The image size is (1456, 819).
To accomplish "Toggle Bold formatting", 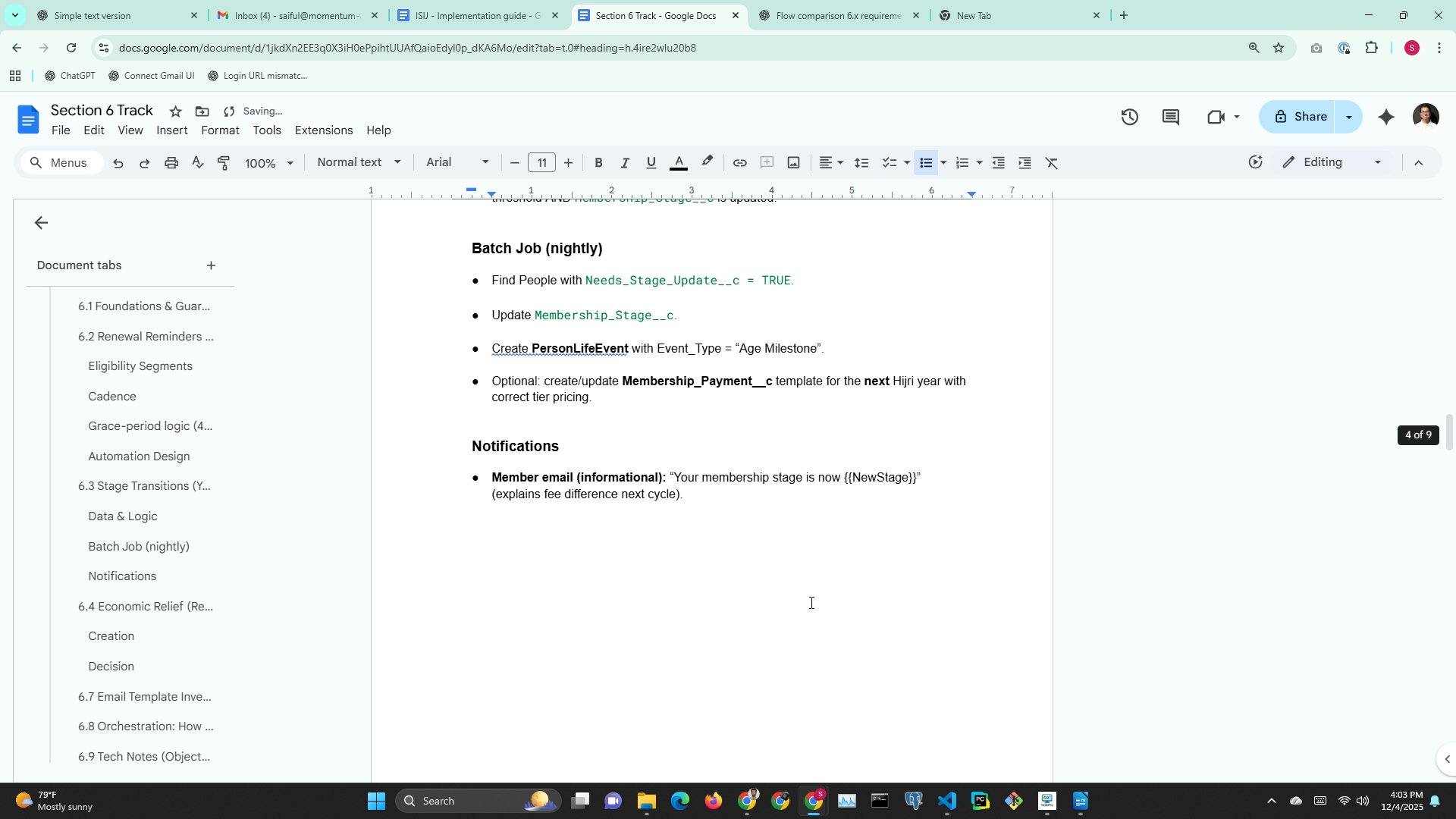I will (598, 163).
